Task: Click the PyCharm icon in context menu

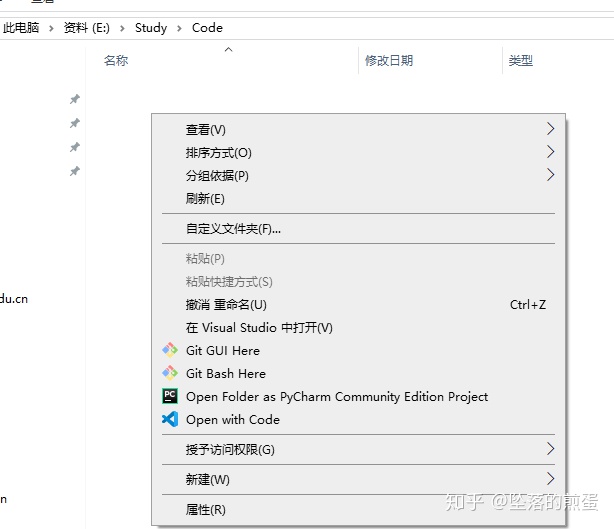Action: click(170, 396)
